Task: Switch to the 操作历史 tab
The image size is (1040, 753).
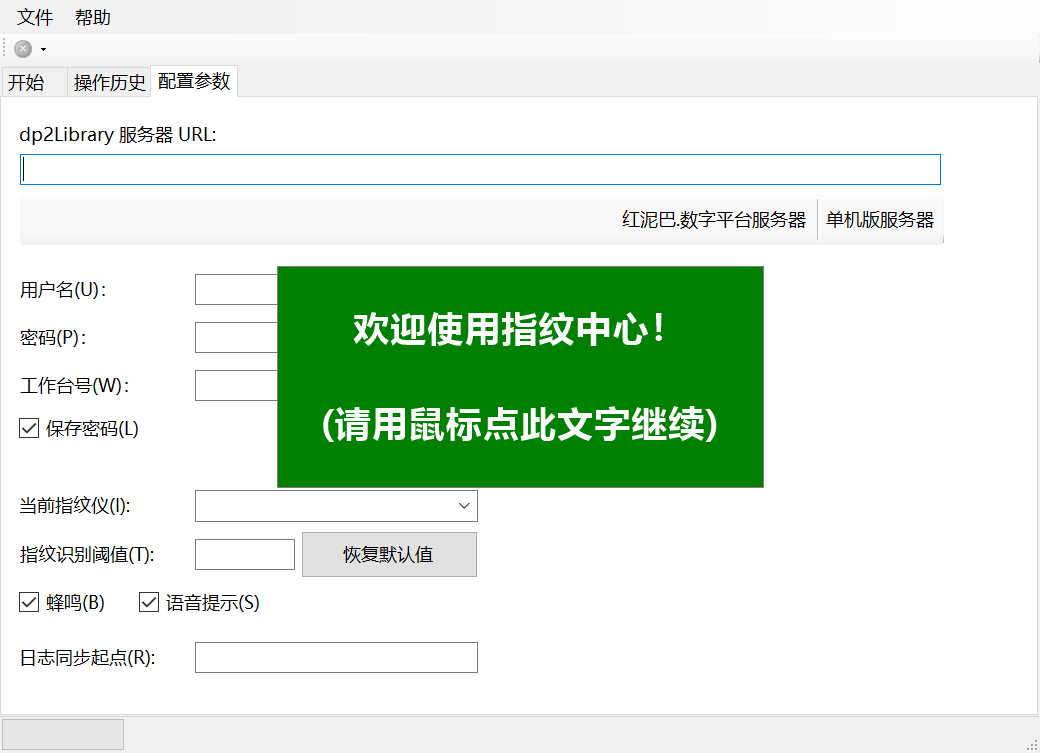Action: [108, 83]
